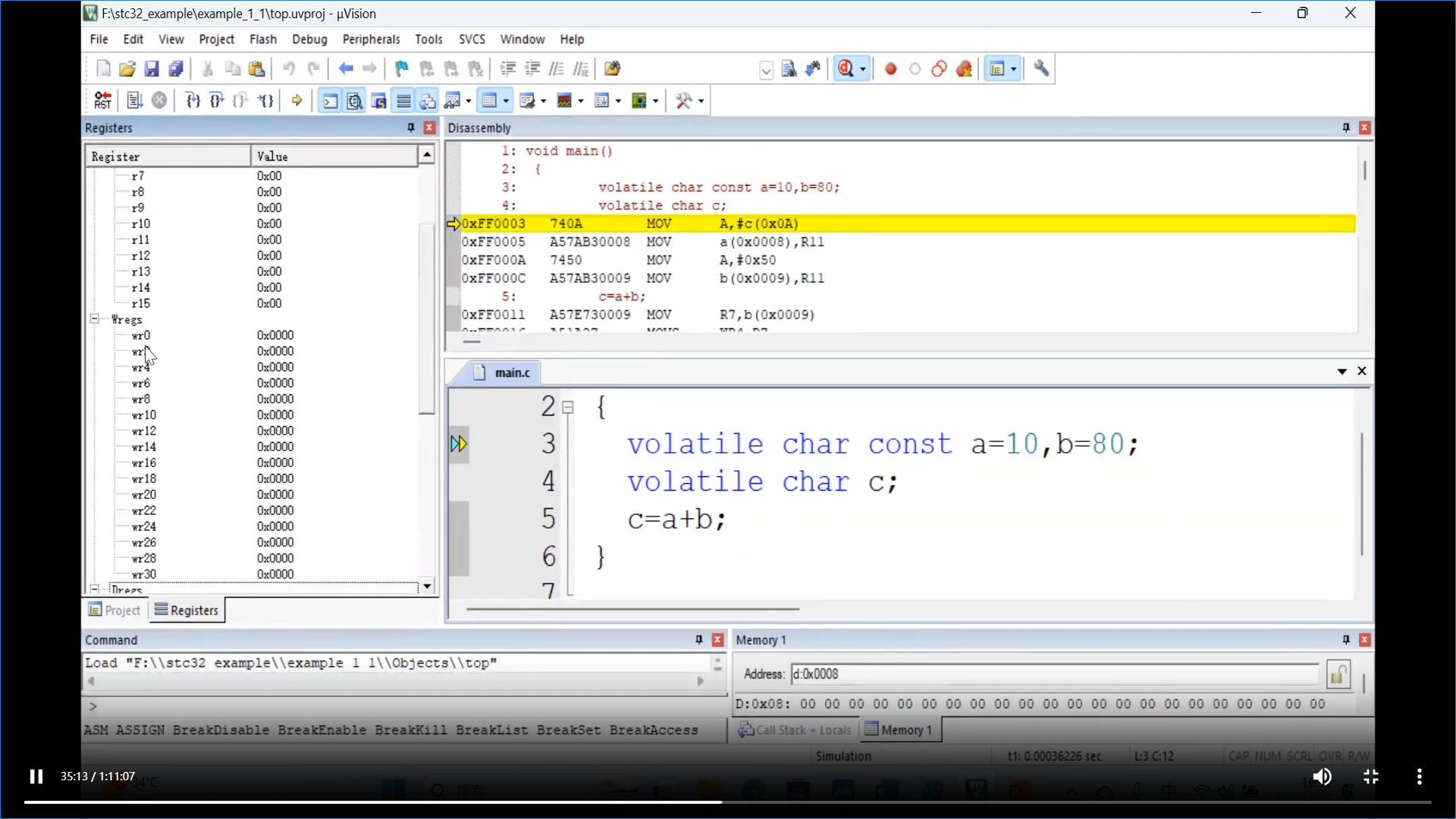The height and width of the screenshot is (819, 1456).
Task: Insert a breakpoint with red dot icon
Action: tap(891, 69)
